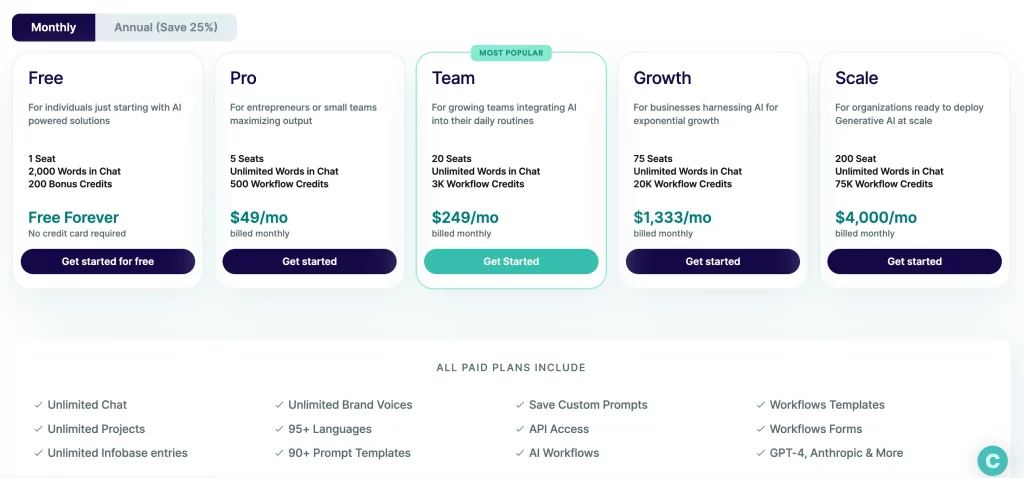Get started for free on Free plan
1024x478 pixels.
click(x=108, y=261)
